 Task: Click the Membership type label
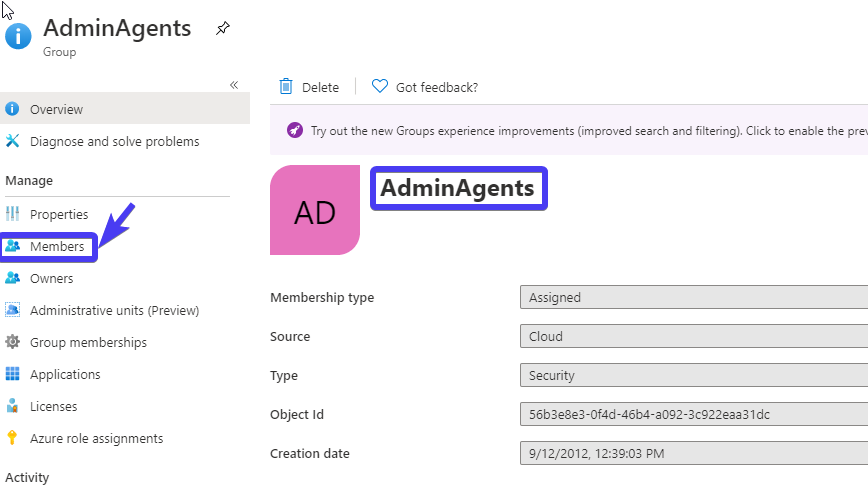pos(322,298)
